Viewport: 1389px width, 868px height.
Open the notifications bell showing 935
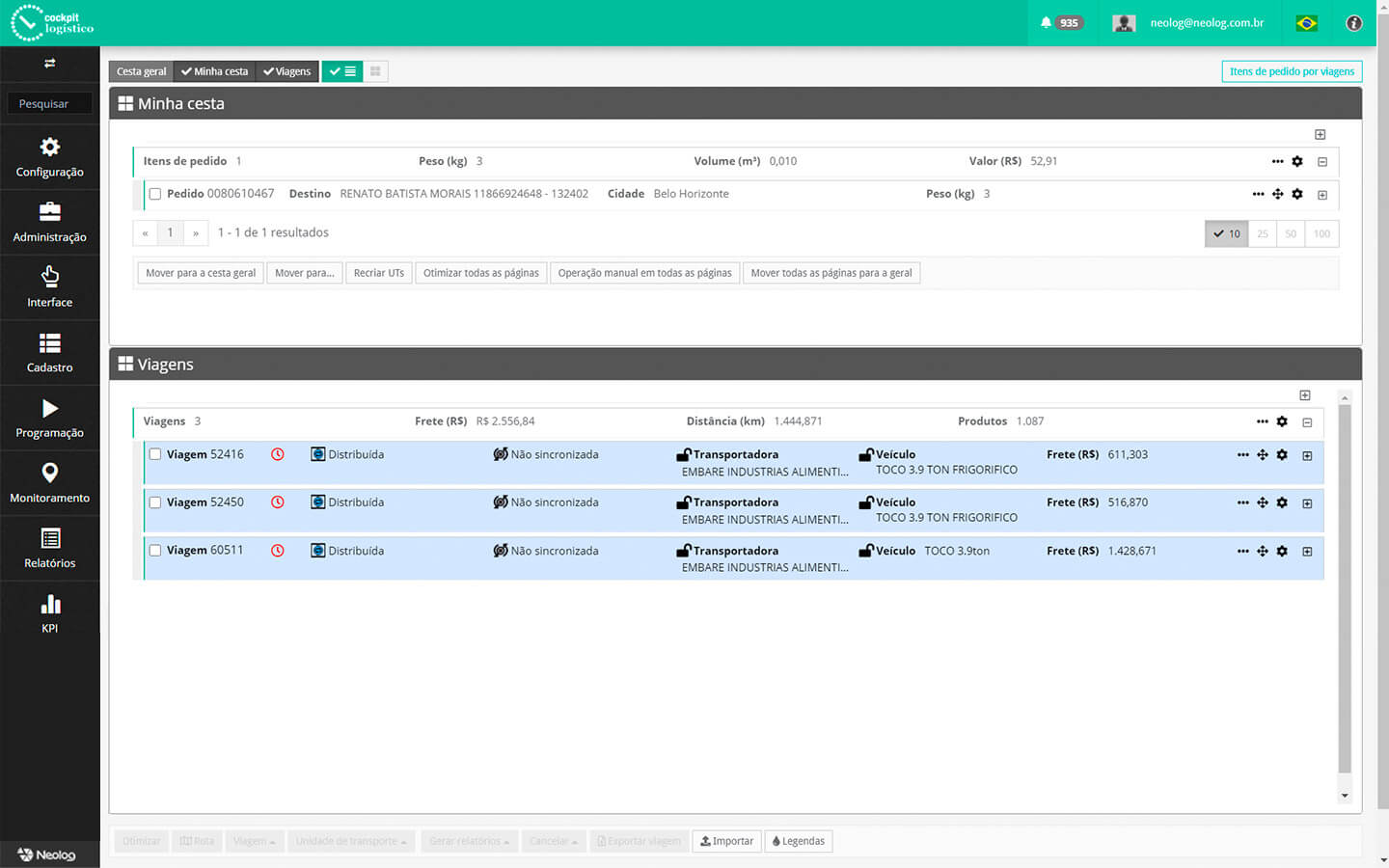pyautogui.click(x=1060, y=23)
